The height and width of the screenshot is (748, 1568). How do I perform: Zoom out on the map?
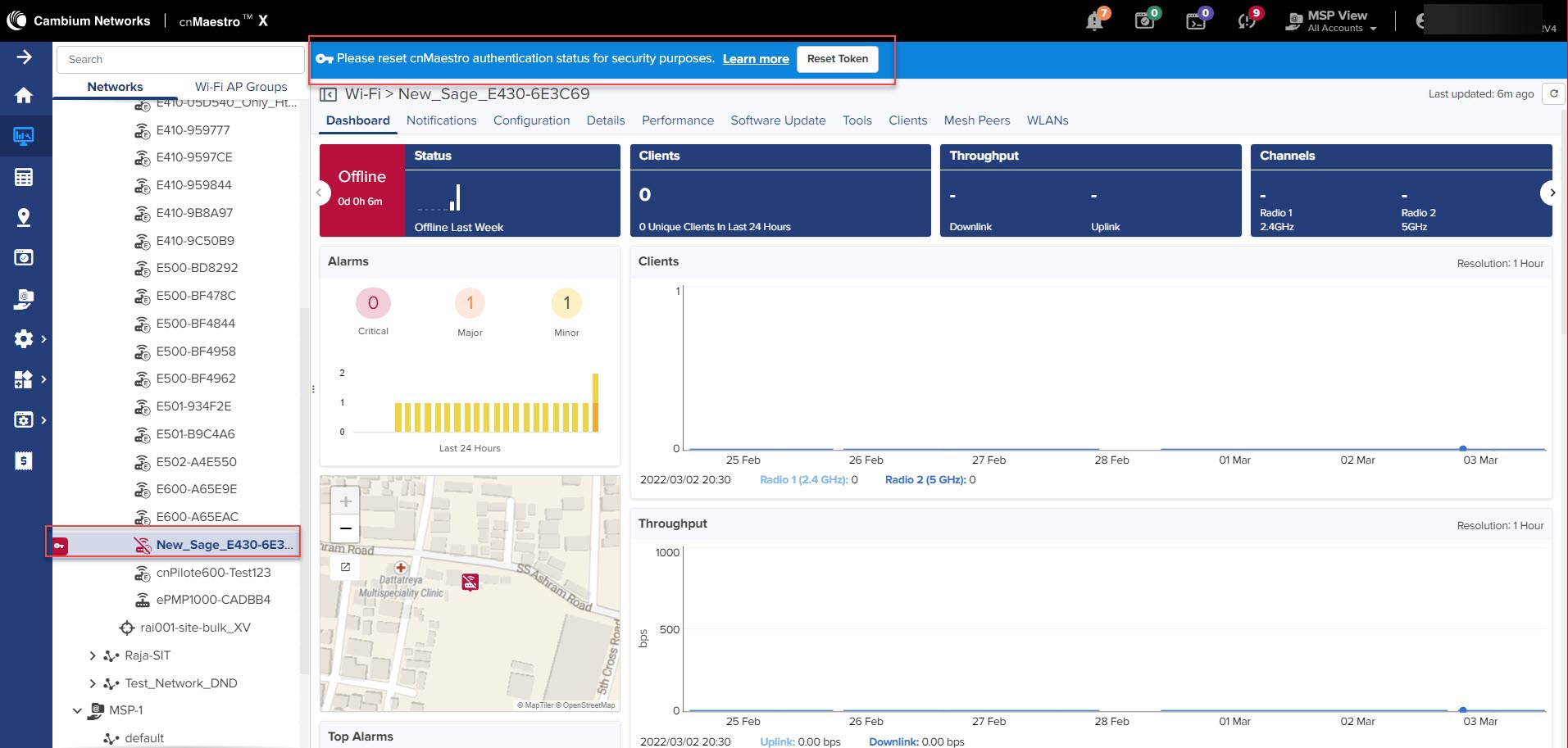345,528
